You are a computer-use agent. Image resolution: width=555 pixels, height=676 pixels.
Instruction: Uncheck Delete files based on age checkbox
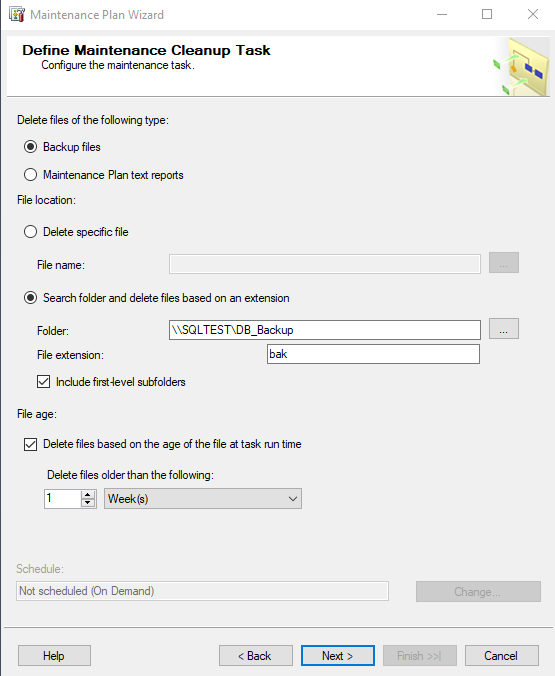coord(31,444)
